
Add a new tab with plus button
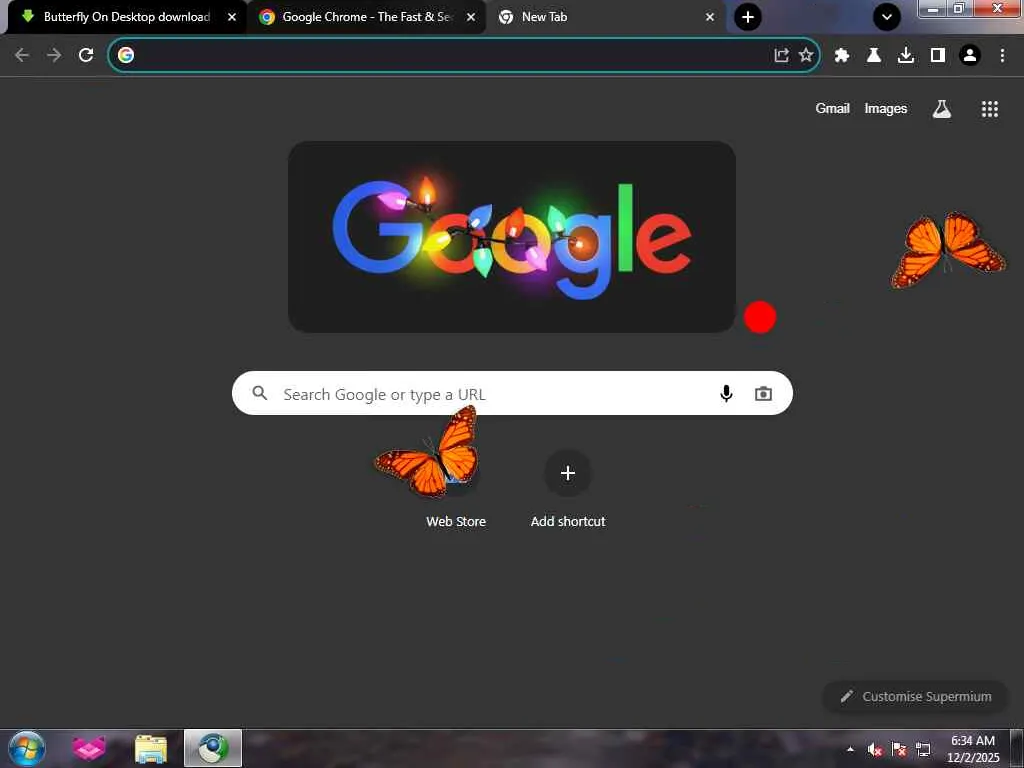tap(748, 17)
